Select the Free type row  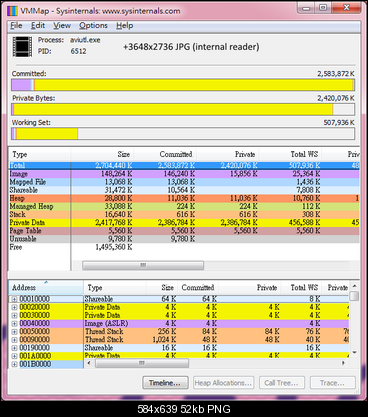(184, 247)
